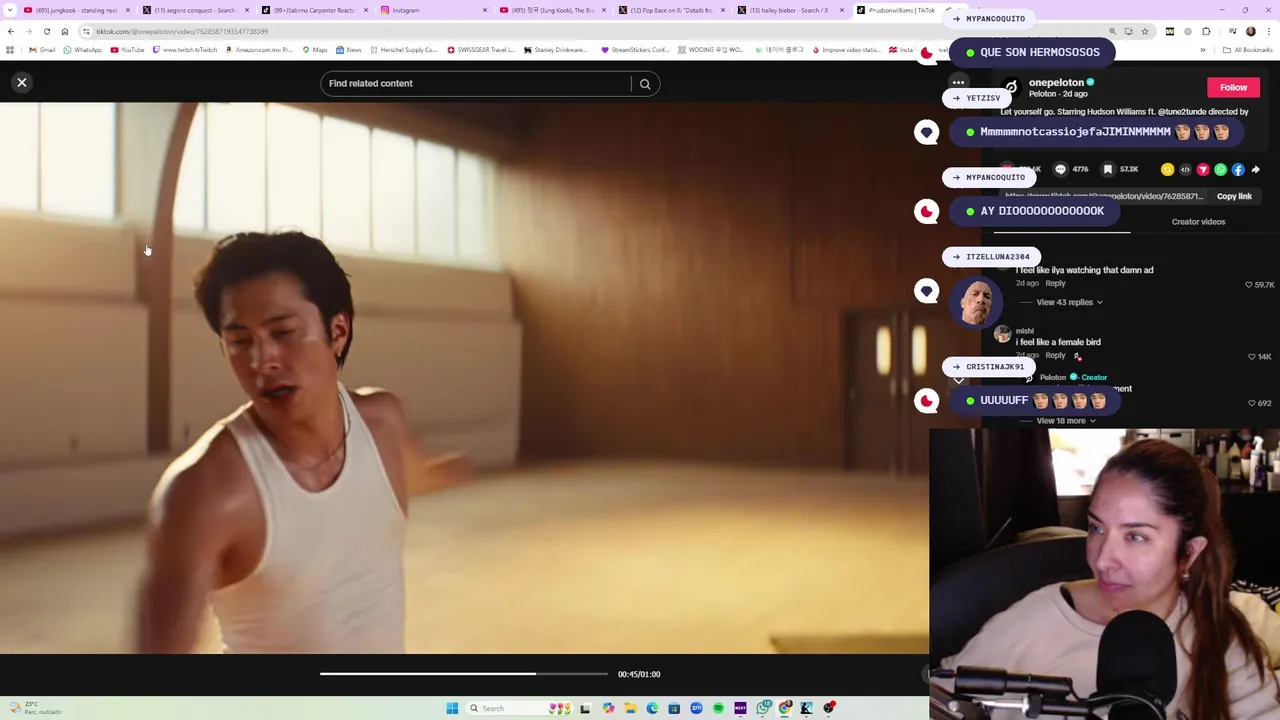Viewport: 1280px width, 720px height.
Task: Click the video progress bar
Action: [464, 674]
